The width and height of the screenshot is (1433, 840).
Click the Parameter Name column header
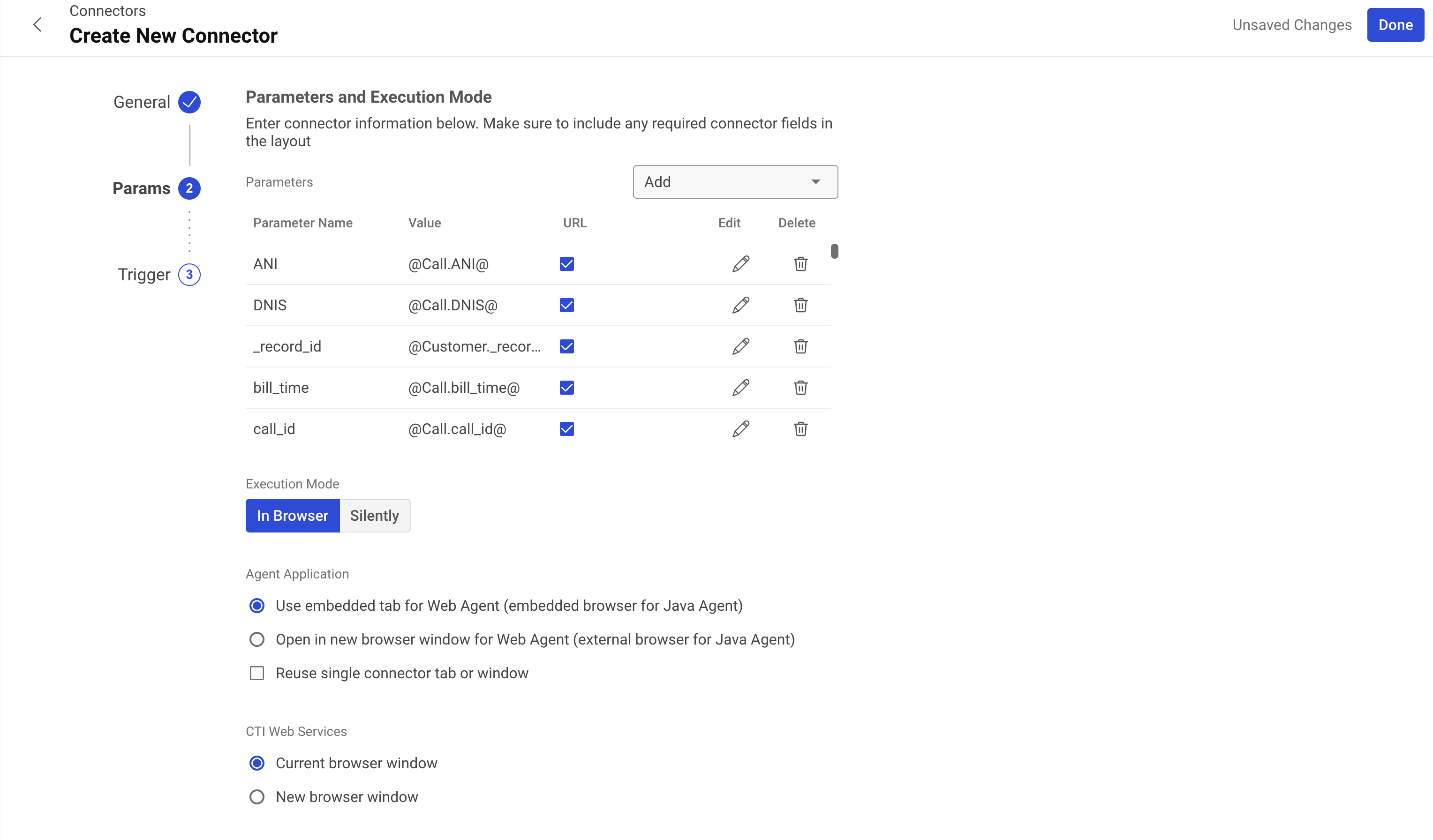pyautogui.click(x=302, y=223)
